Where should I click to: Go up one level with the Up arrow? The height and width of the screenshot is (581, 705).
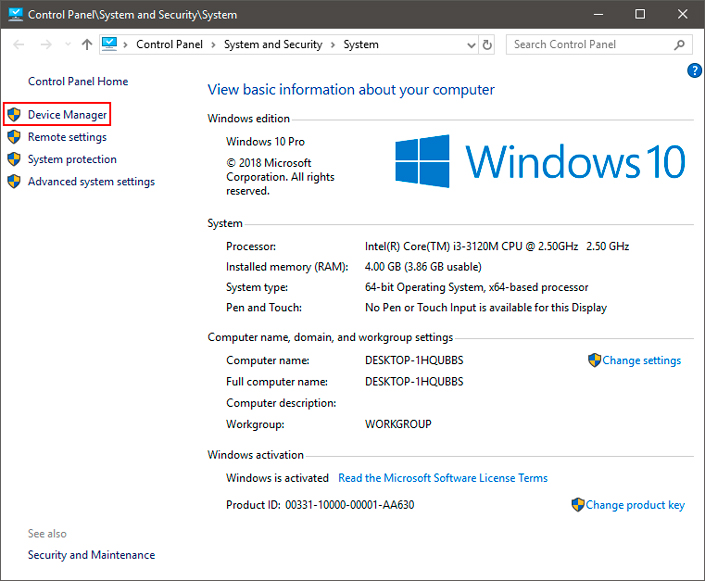pyautogui.click(x=87, y=45)
